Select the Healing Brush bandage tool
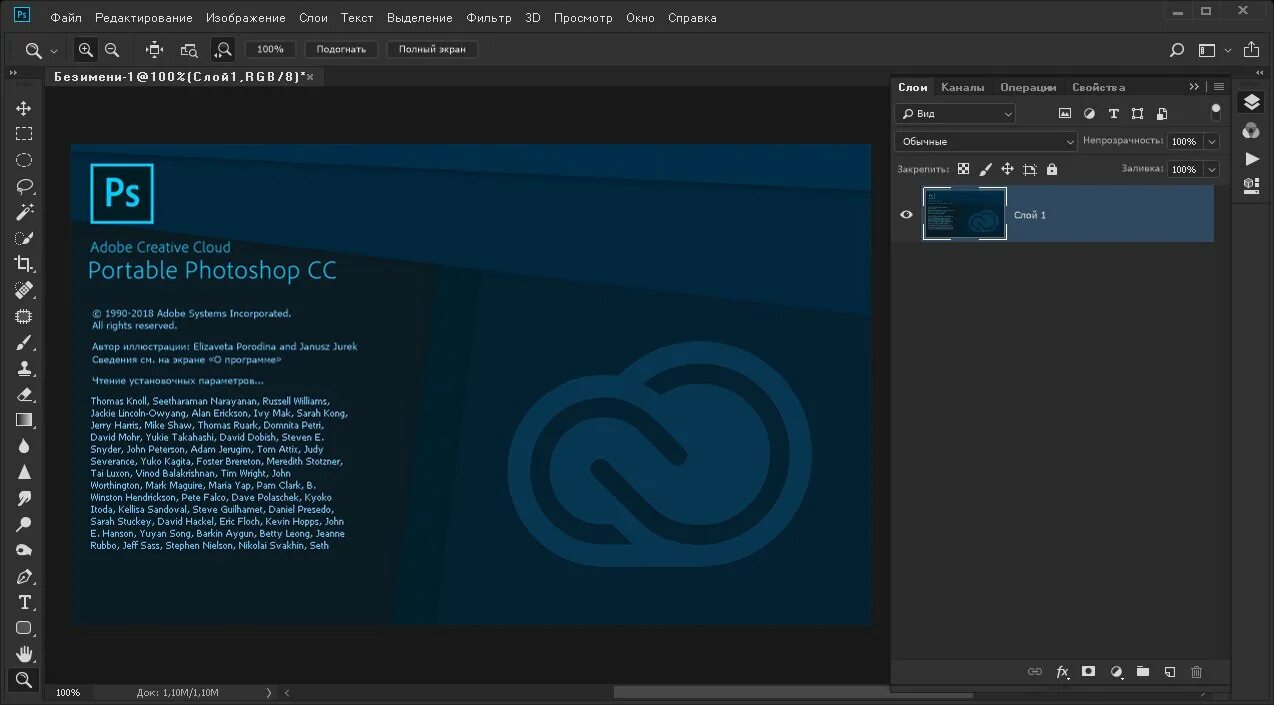 tap(24, 290)
